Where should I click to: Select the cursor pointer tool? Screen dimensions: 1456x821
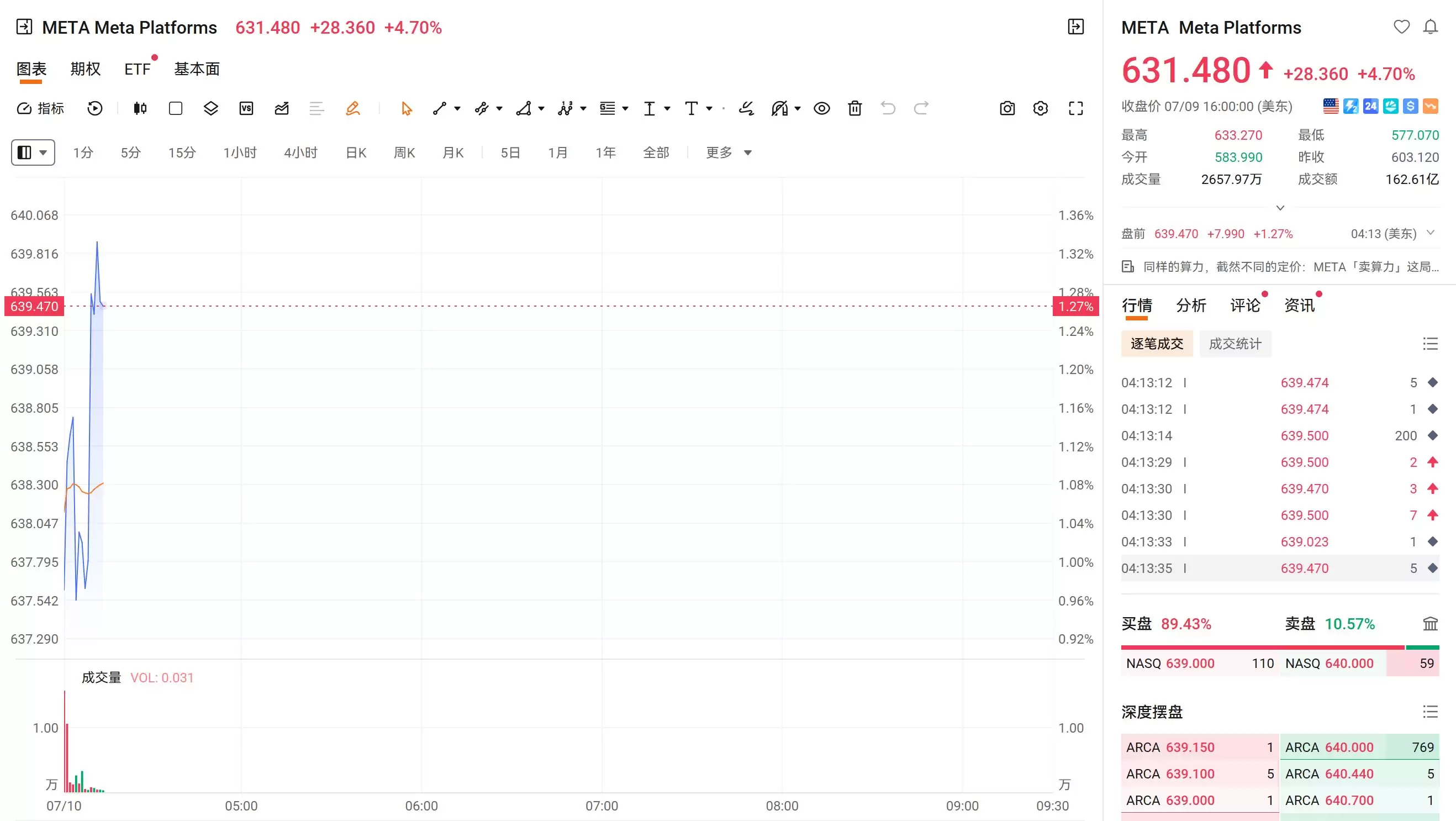[x=407, y=108]
